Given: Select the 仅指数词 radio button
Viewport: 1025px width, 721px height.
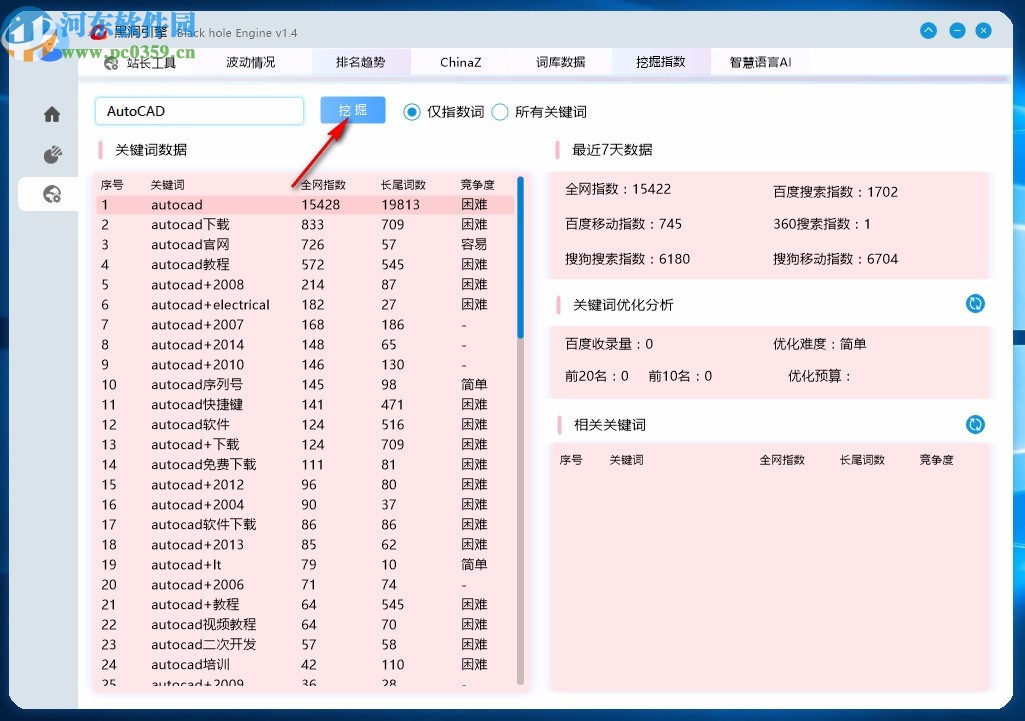Looking at the screenshot, I should [x=411, y=112].
